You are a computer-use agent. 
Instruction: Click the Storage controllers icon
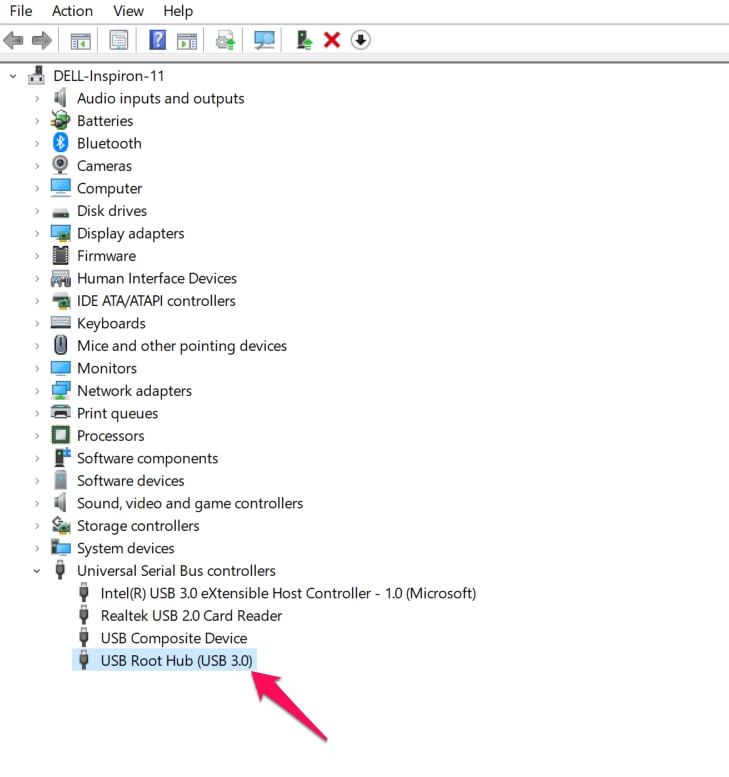tap(60, 525)
